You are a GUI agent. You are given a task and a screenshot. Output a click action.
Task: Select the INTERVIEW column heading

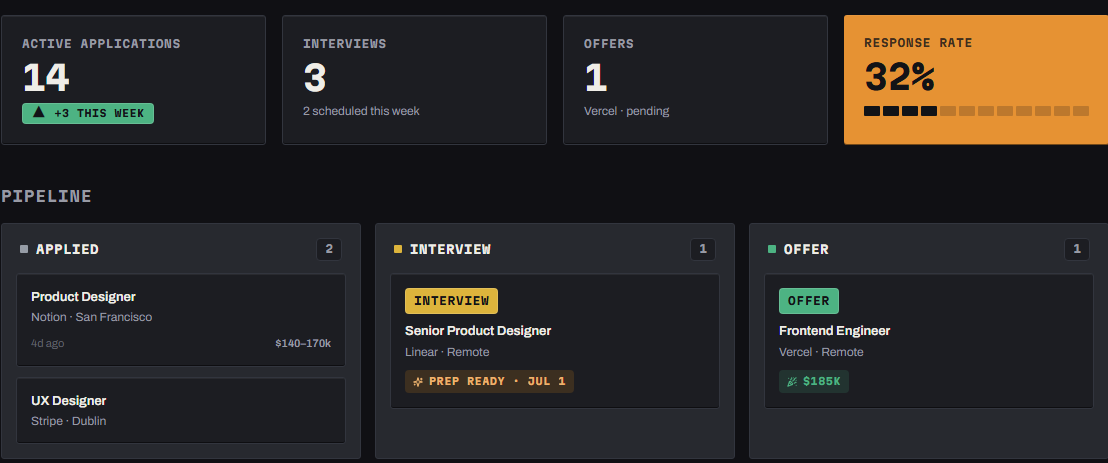[450, 249]
